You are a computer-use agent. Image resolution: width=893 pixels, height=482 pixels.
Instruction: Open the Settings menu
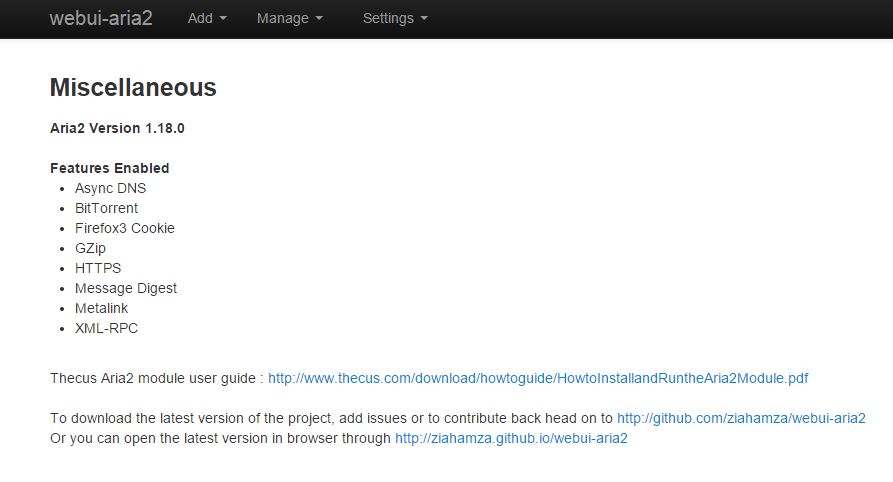[x=395, y=18]
